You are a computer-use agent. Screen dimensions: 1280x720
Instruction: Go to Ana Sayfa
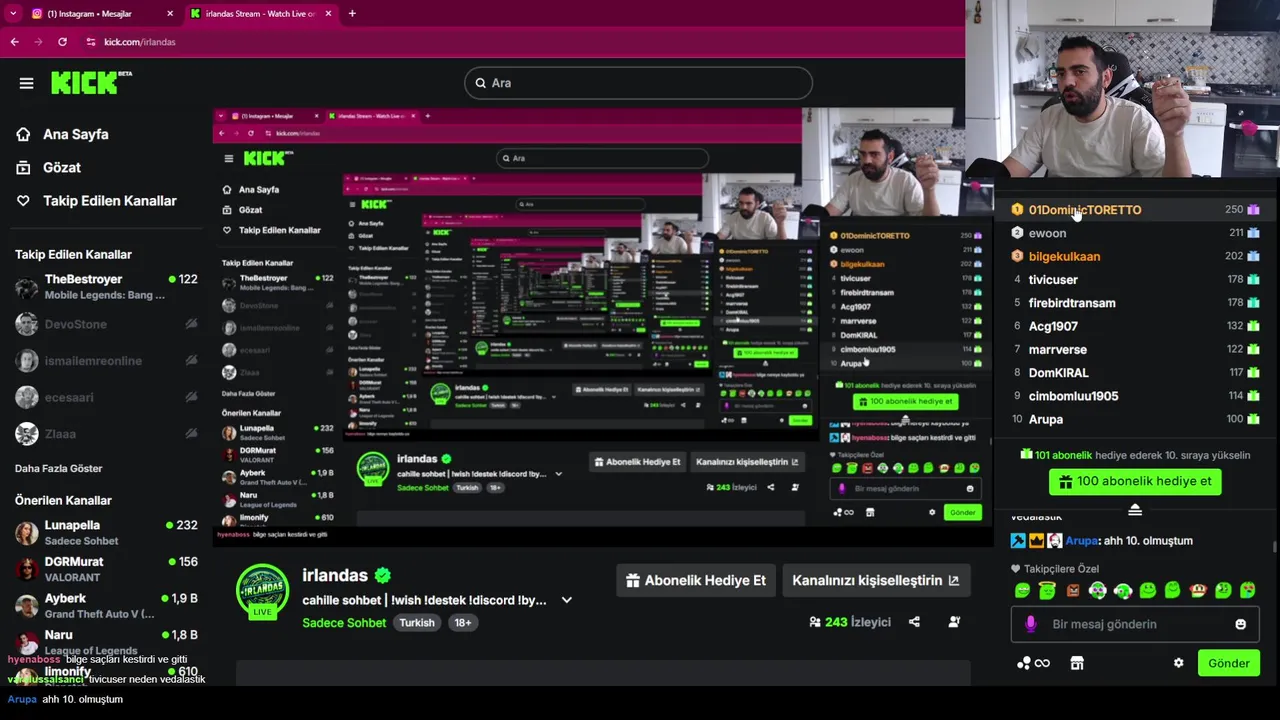click(64, 134)
